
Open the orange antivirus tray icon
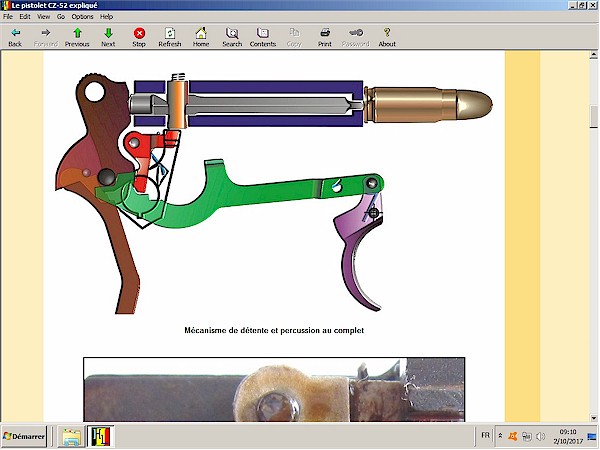(x=513, y=436)
